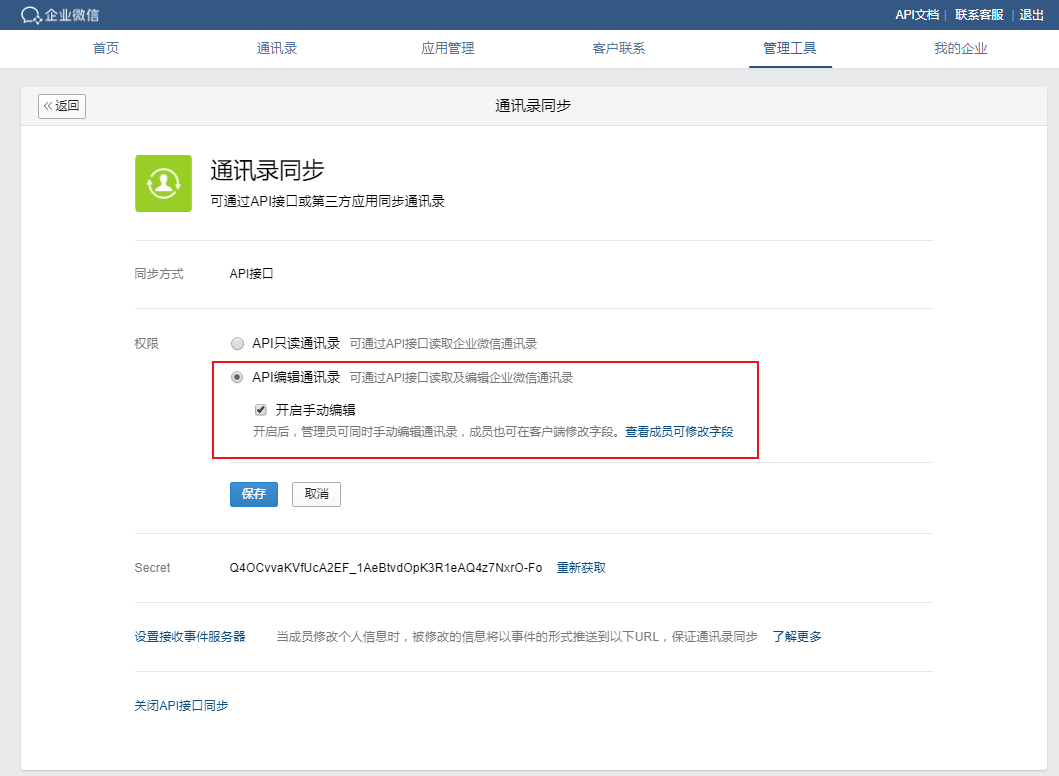Click 关闭API接口同步 link
1059x776 pixels.
(181, 705)
